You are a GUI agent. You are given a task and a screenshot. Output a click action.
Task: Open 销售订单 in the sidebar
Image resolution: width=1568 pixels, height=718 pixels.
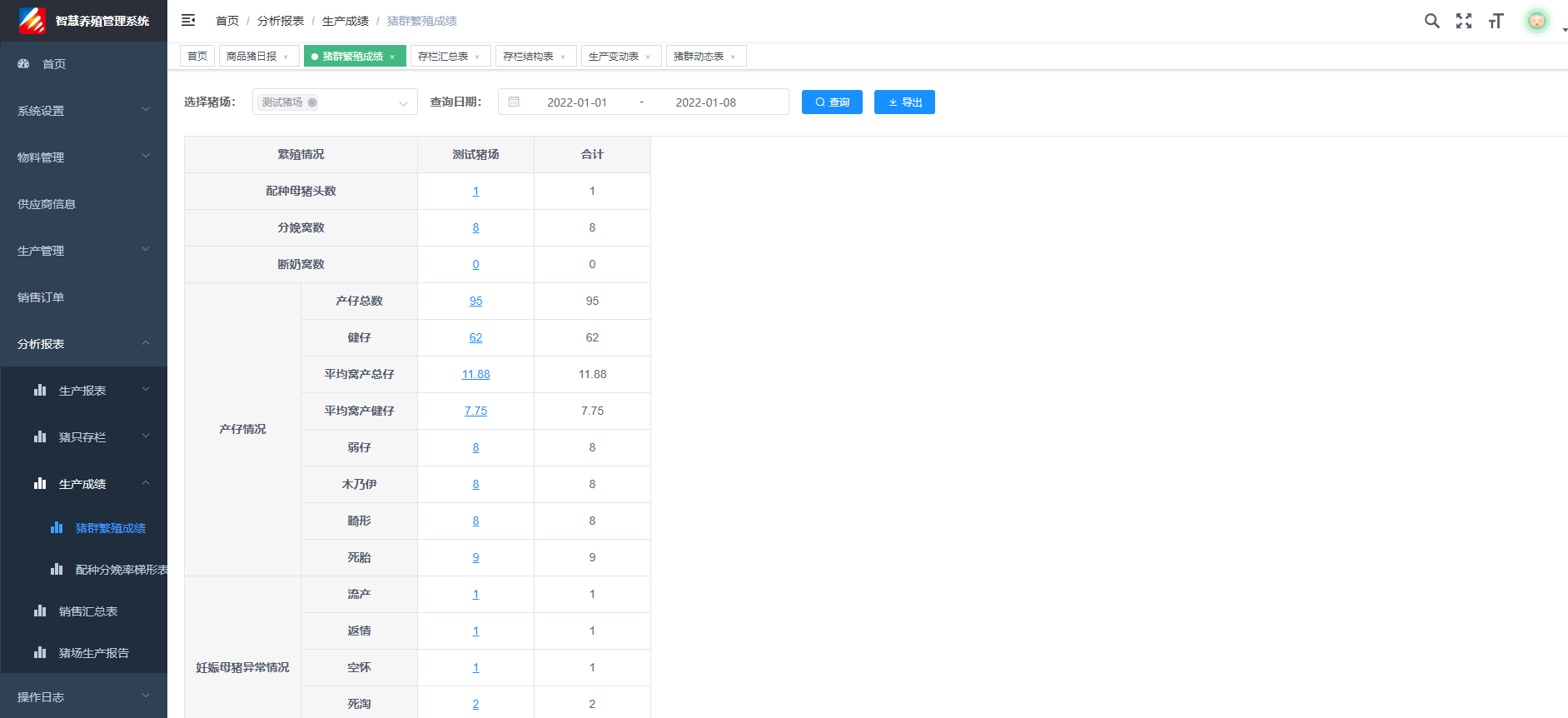(83, 297)
